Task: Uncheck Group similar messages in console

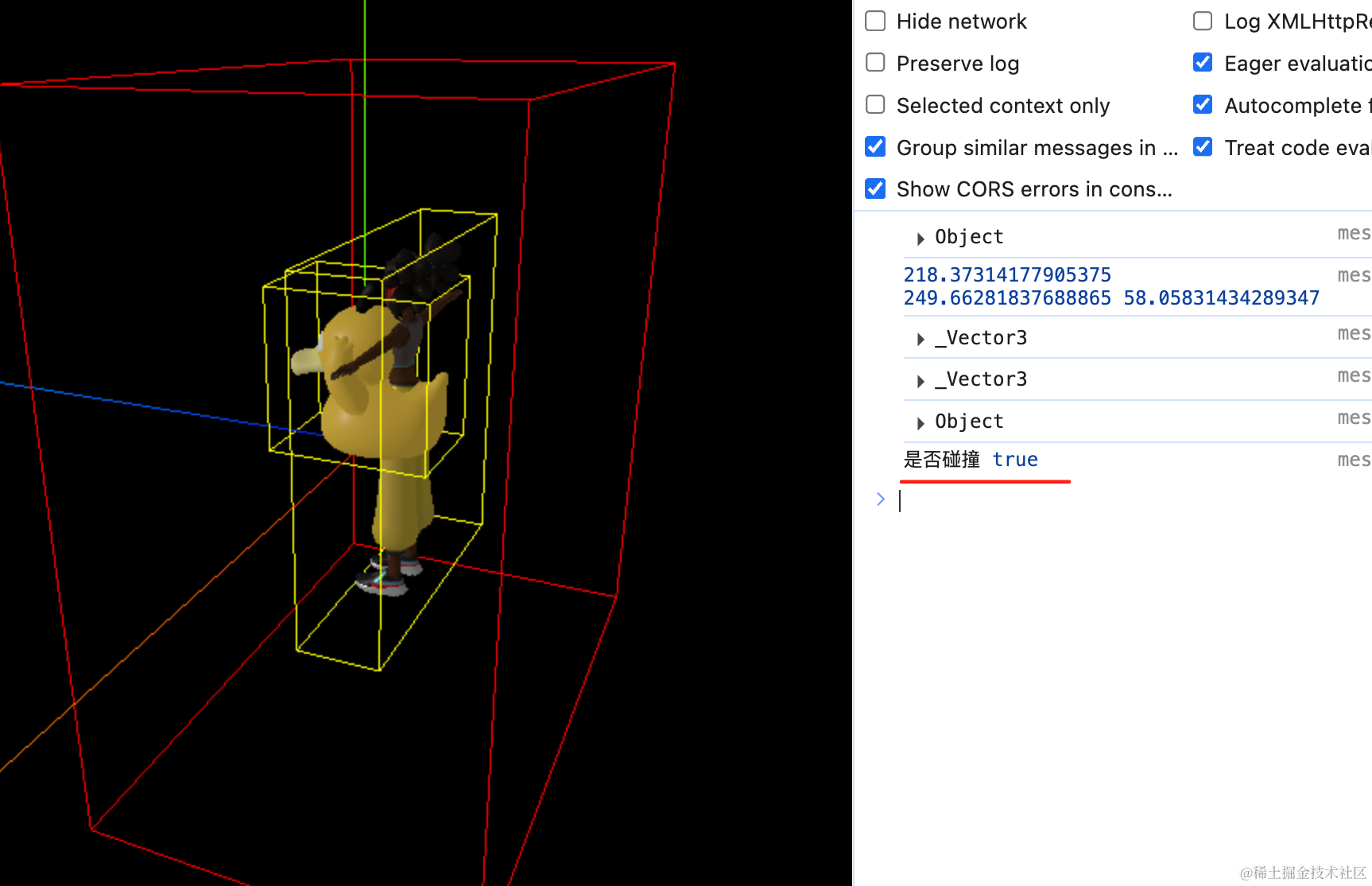Action: (875, 147)
